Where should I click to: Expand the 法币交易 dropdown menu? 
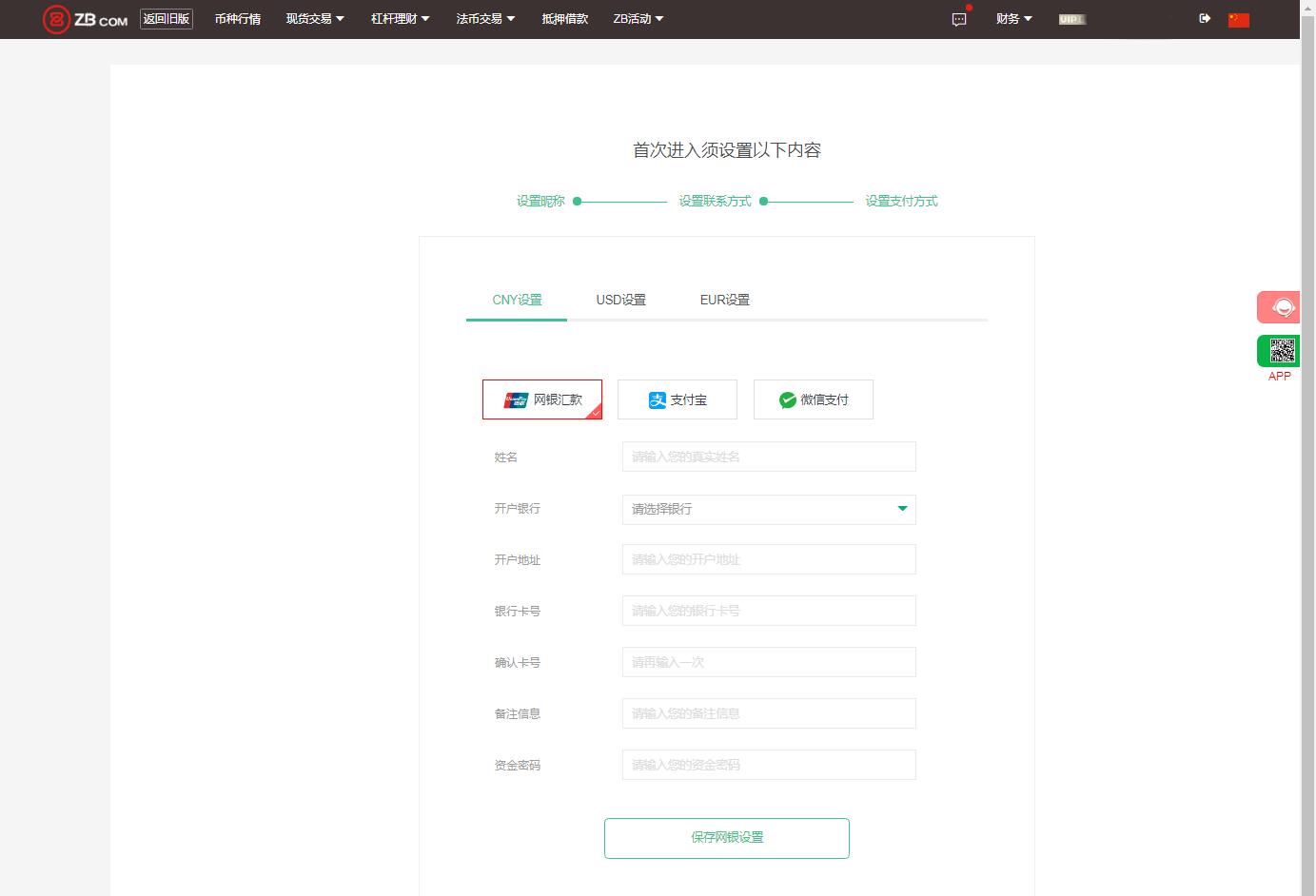(485, 19)
